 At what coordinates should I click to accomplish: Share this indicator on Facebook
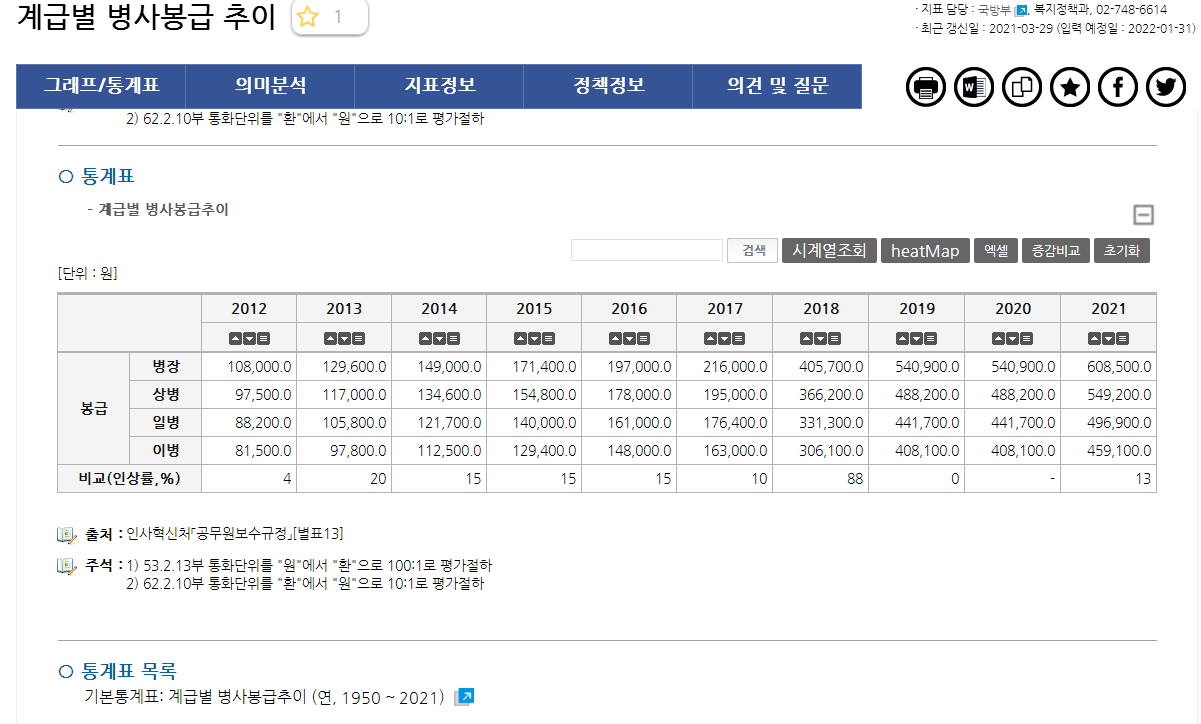pyautogui.click(x=1118, y=88)
